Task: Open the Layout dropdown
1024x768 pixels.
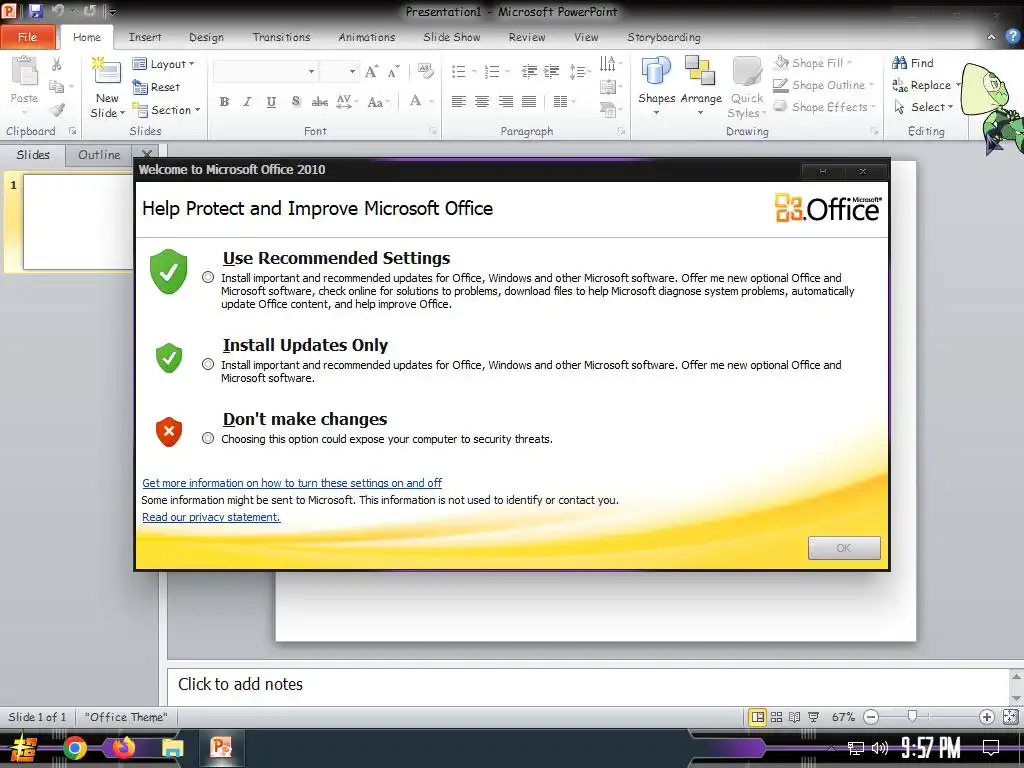Action: (163, 64)
